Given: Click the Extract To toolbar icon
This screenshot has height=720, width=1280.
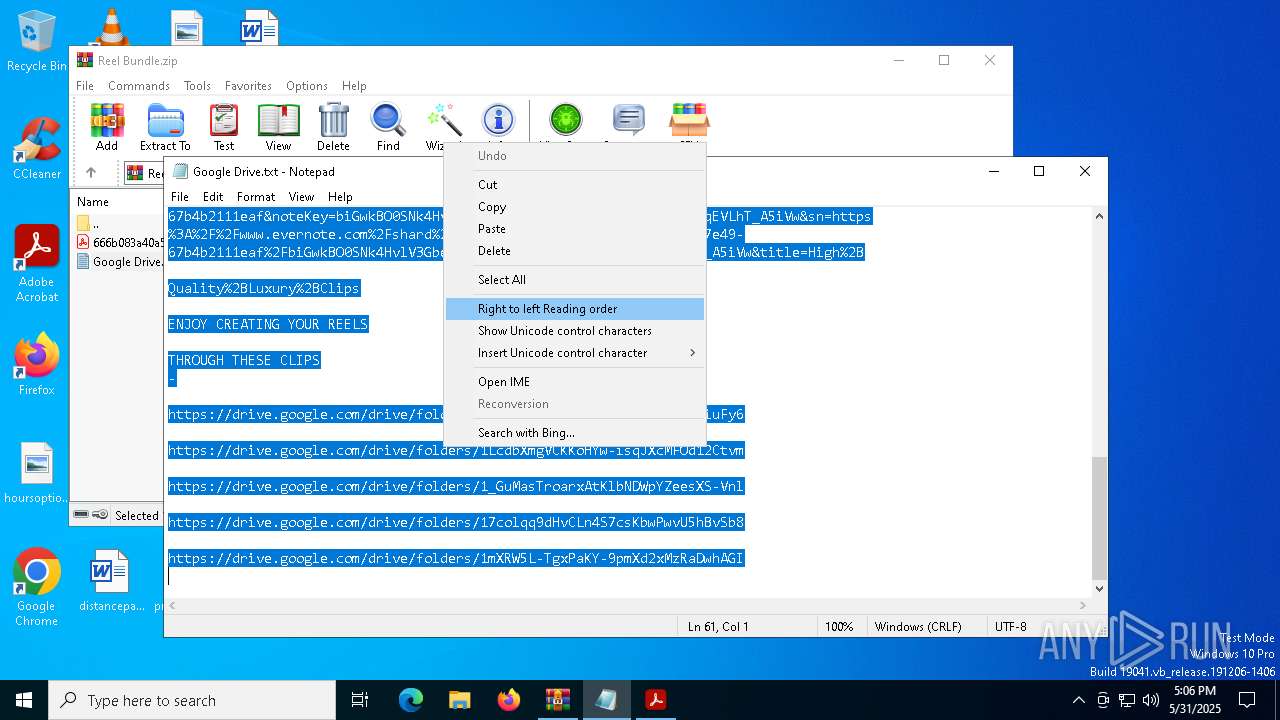Looking at the screenshot, I should click(165, 127).
